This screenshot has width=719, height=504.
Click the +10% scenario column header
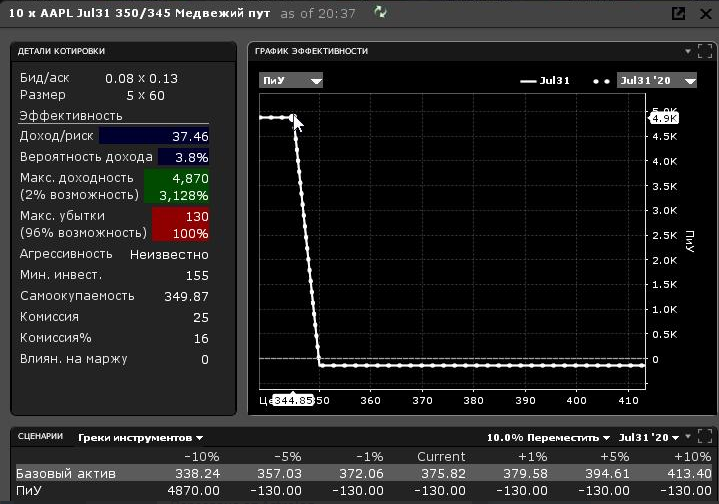692,457
